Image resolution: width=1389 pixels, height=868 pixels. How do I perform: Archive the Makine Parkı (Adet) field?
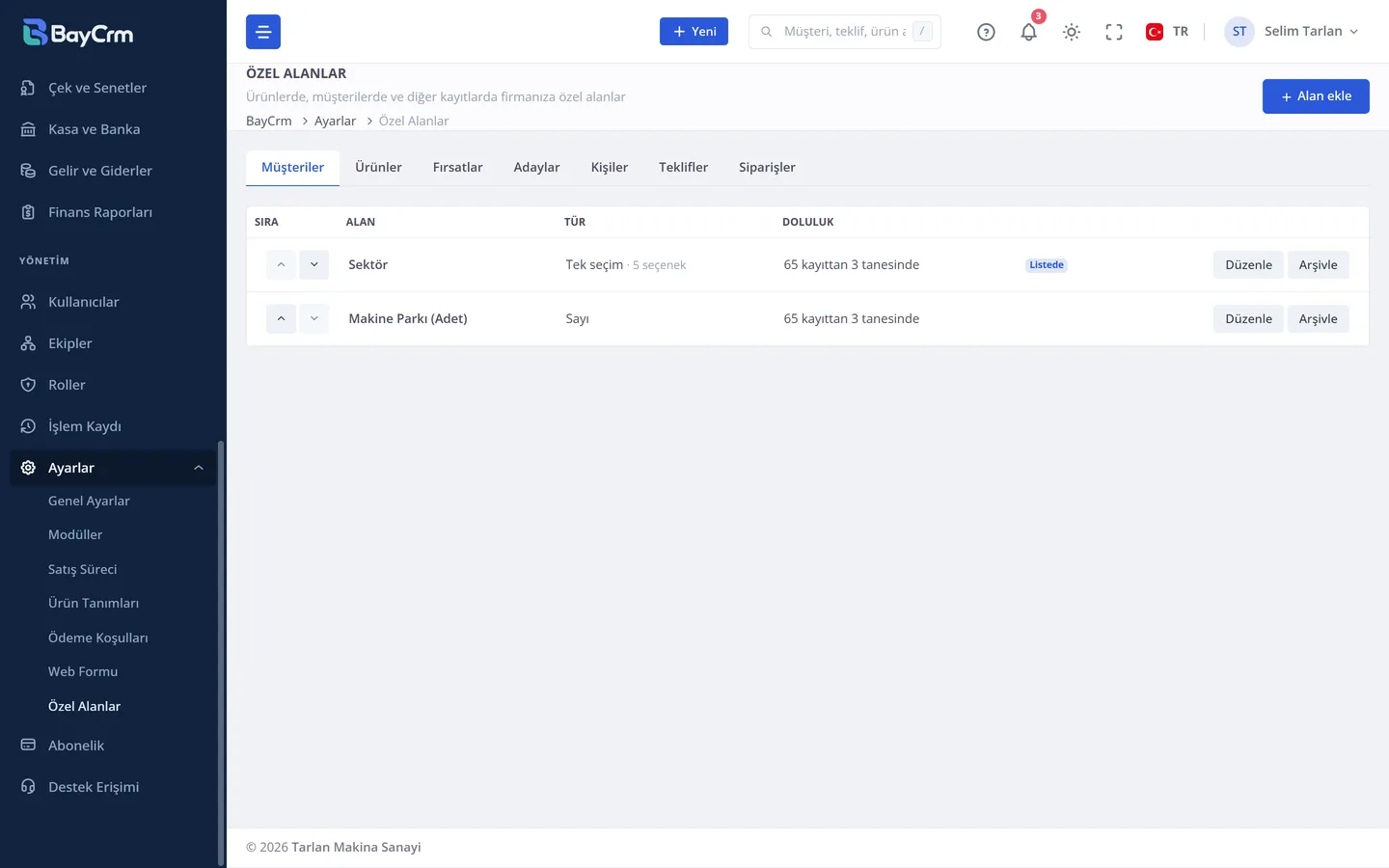pos(1318,319)
